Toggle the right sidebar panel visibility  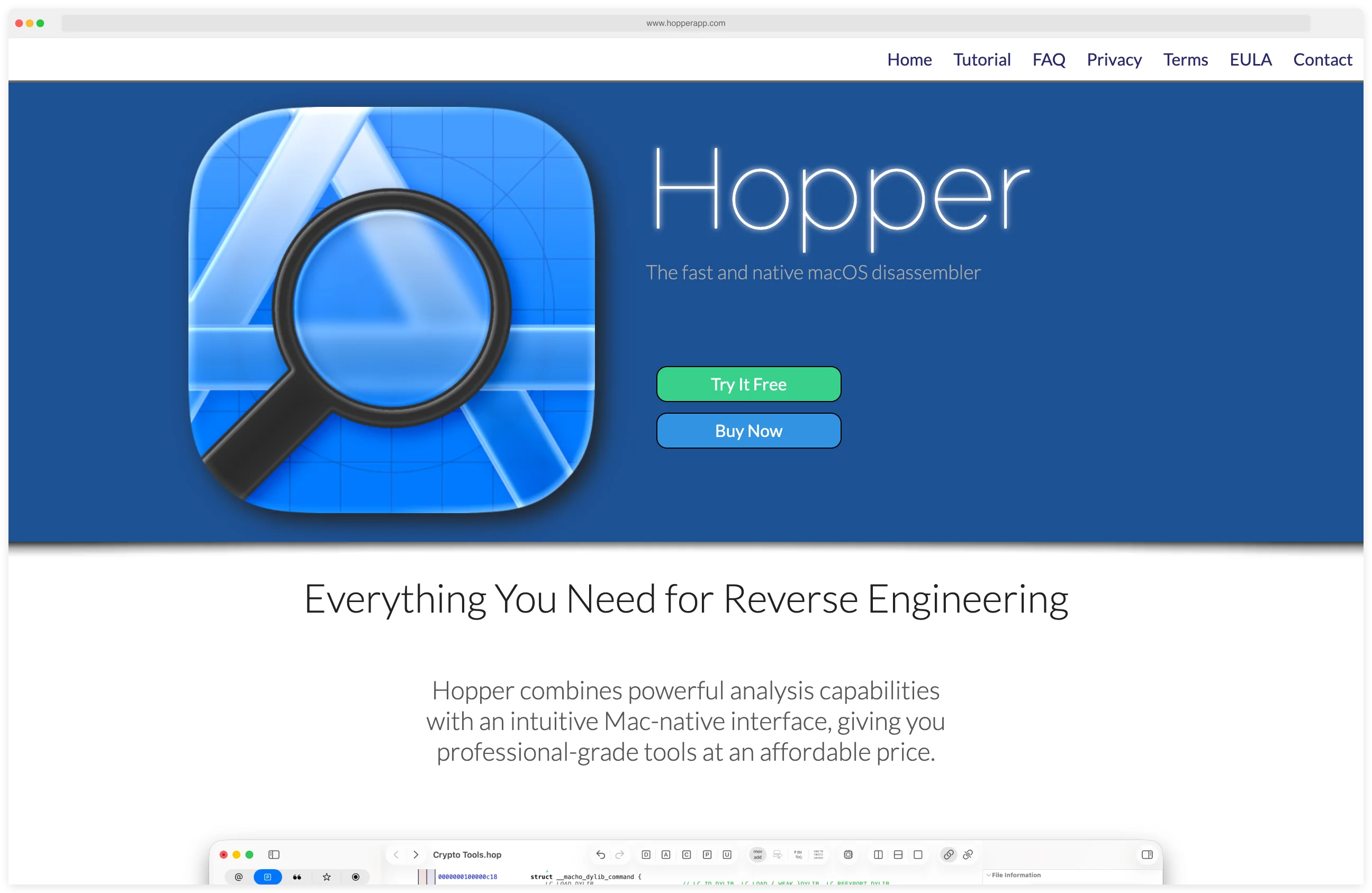(x=1147, y=855)
